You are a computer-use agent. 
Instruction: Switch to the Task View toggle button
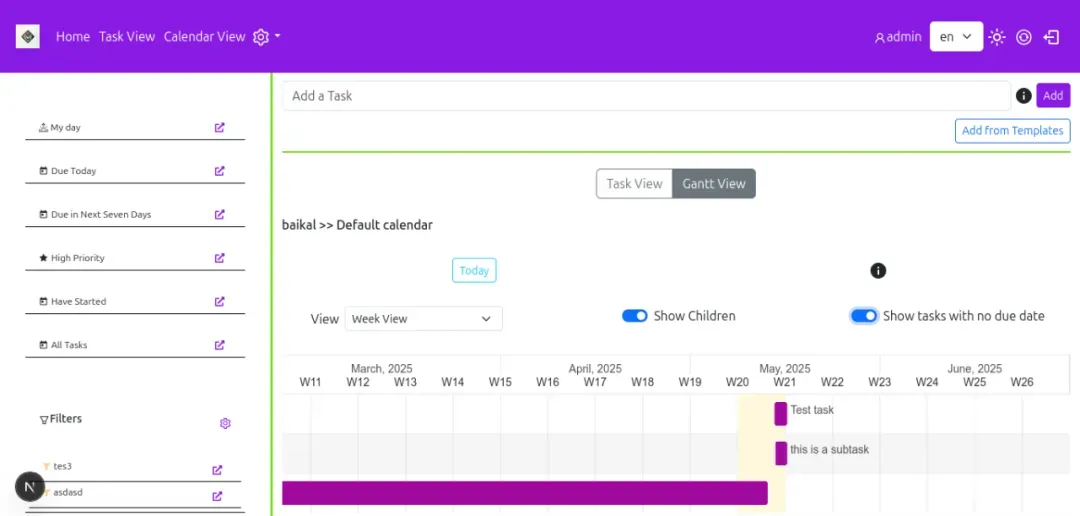point(634,184)
